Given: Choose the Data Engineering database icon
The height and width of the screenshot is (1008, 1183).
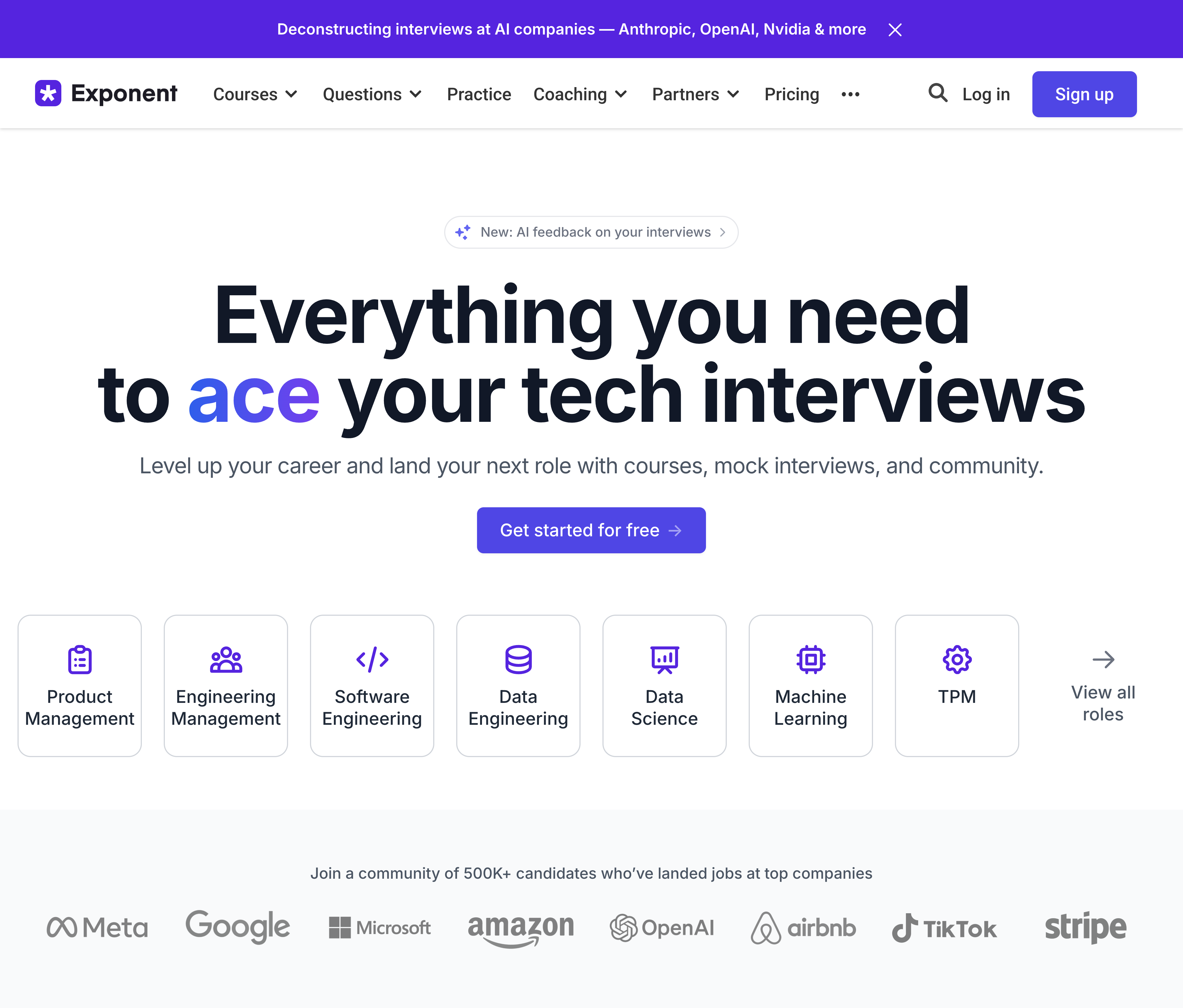Looking at the screenshot, I should pos(518,660).
